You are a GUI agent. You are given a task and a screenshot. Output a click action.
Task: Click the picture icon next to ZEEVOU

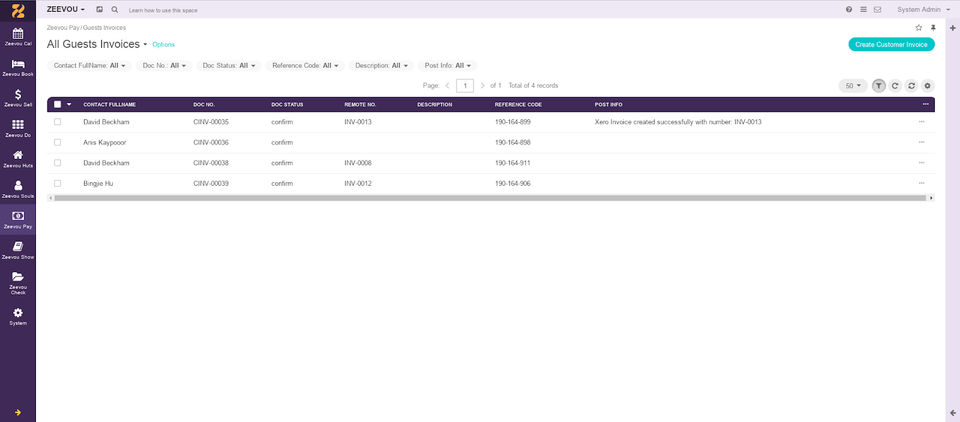pyautogui.click(x=100, y=10)
